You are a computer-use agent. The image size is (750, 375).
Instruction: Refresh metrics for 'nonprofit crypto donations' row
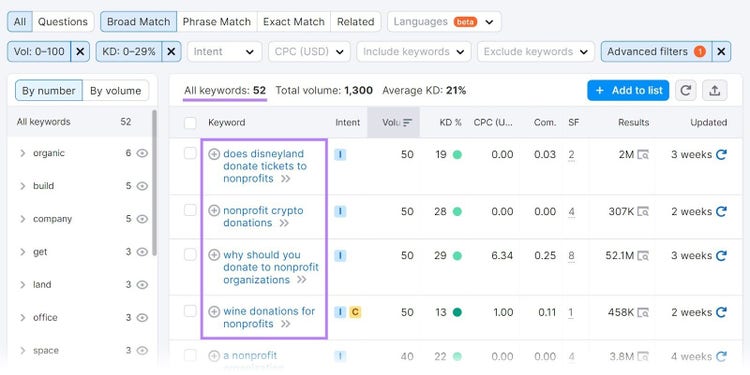coord(721,211)
